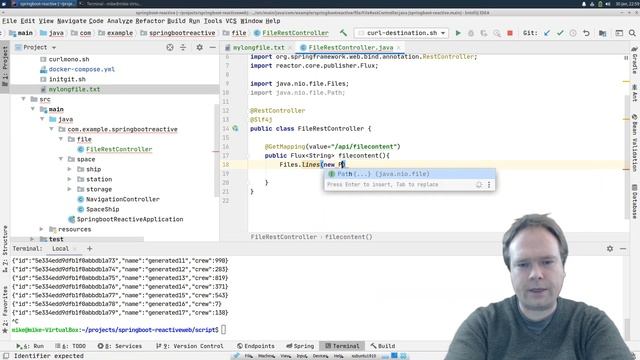The height and width of the screenshot is (360, 640).
Task: Open Project panel settings gear
Action: pyautogui.click(x=199, y=47)
